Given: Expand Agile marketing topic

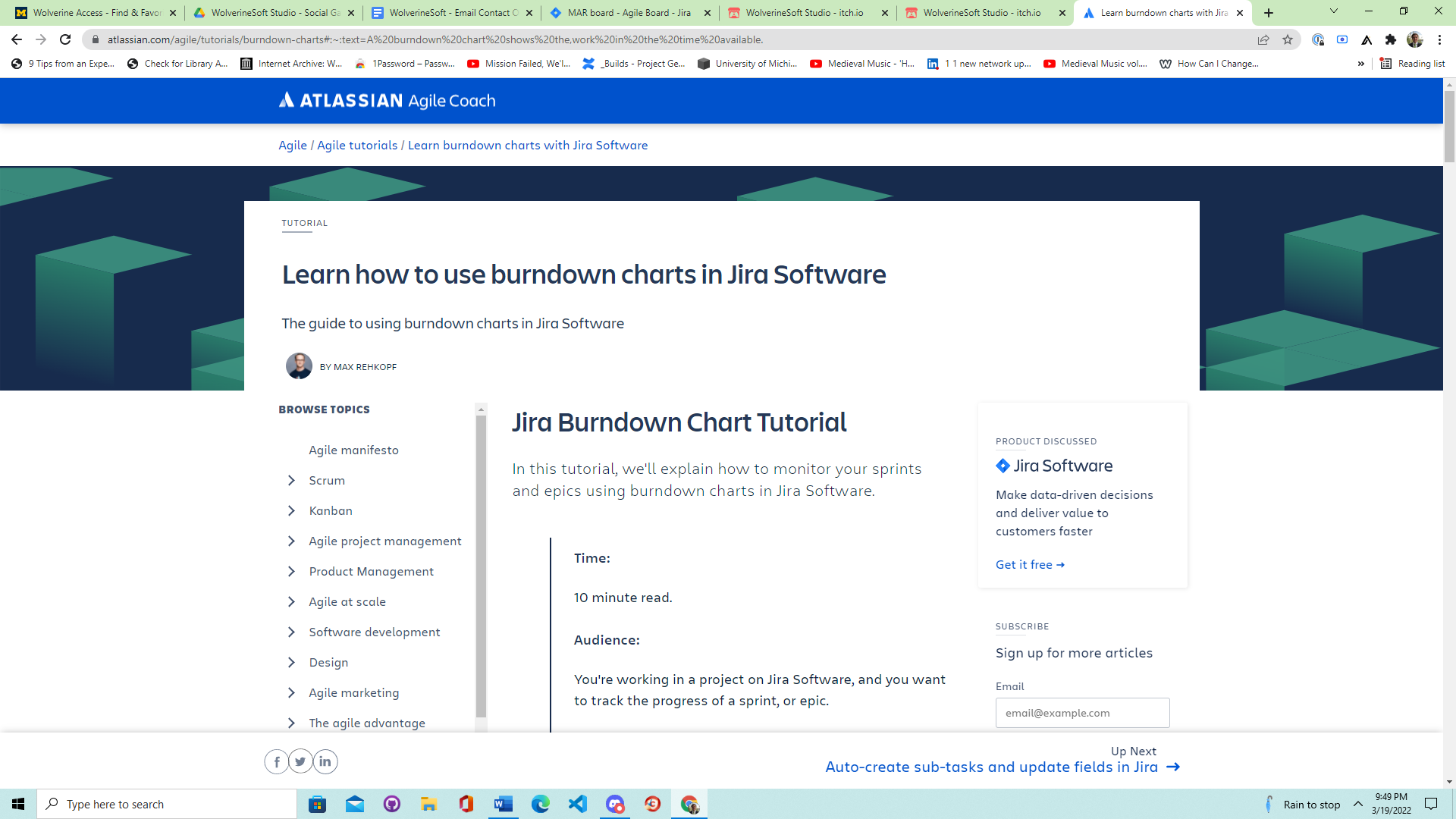Looking at the screenshot, I should pyautogui.click(x=291, y=692).
